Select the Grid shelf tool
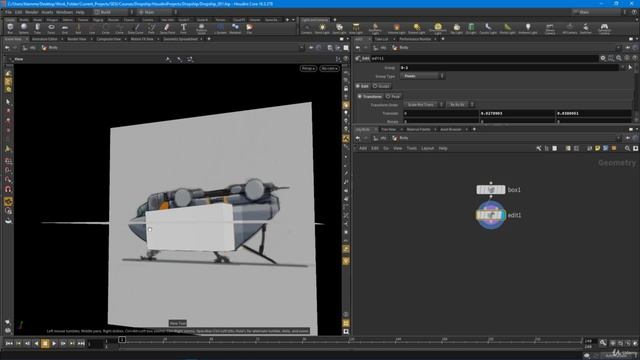The width and height of the screenshot is (640, 360). 64,28
